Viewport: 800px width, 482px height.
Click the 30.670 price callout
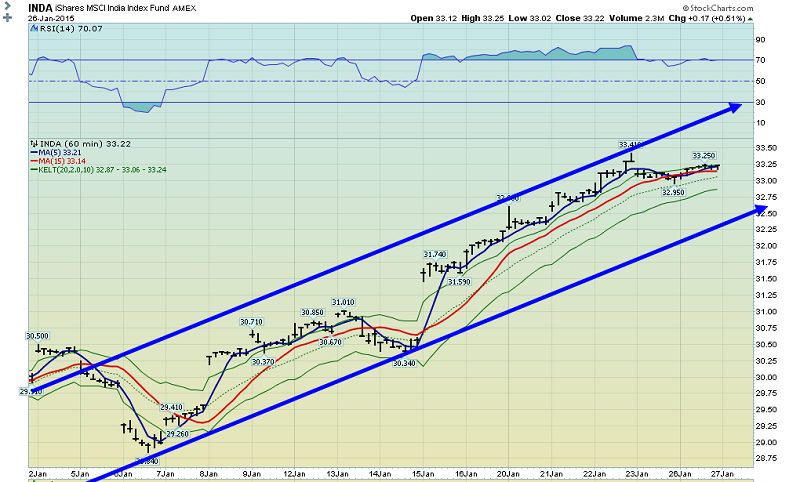(331, 342)
